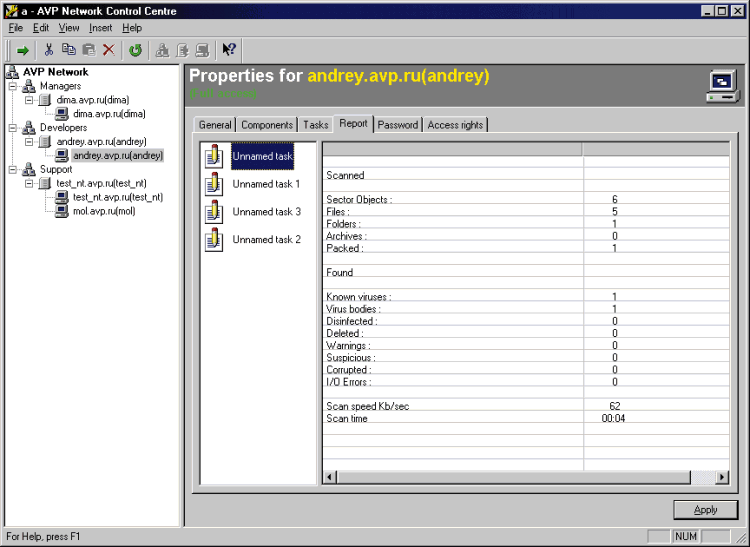Click the red X Delete icon

[109, 50]
